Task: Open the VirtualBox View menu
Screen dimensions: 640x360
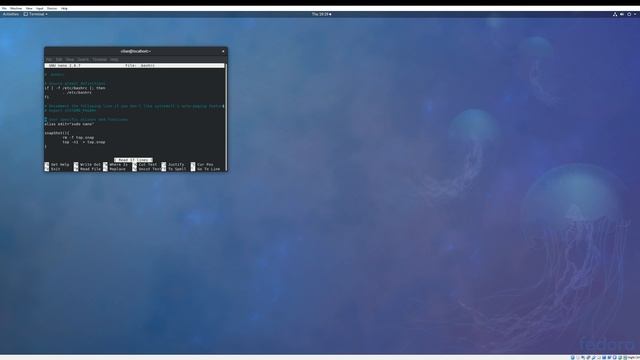Action: click(29, 8)
